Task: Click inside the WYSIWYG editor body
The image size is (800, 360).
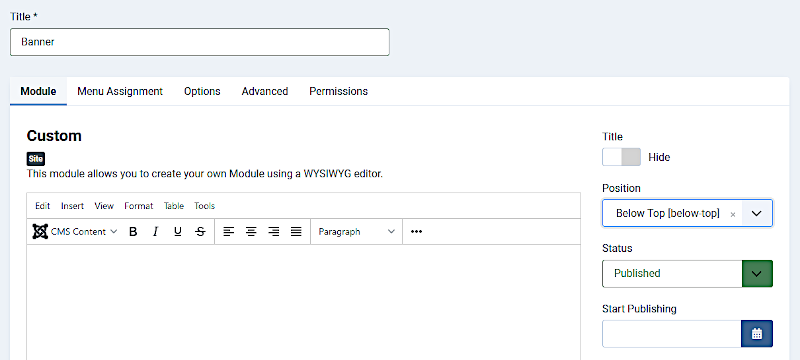Action: coord(304,302)
